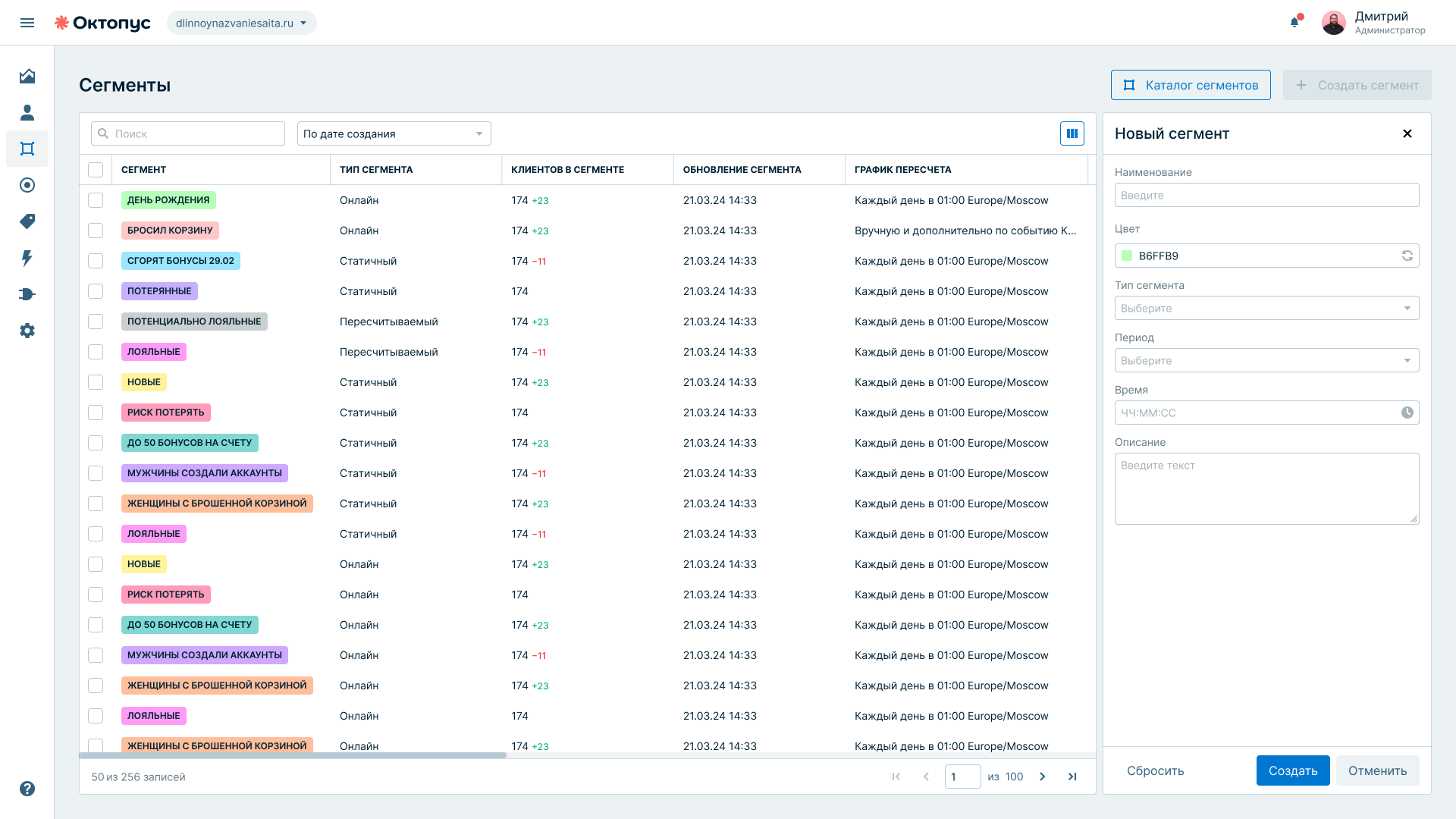
Task: Open the help question mark icon
Action: 27,789
